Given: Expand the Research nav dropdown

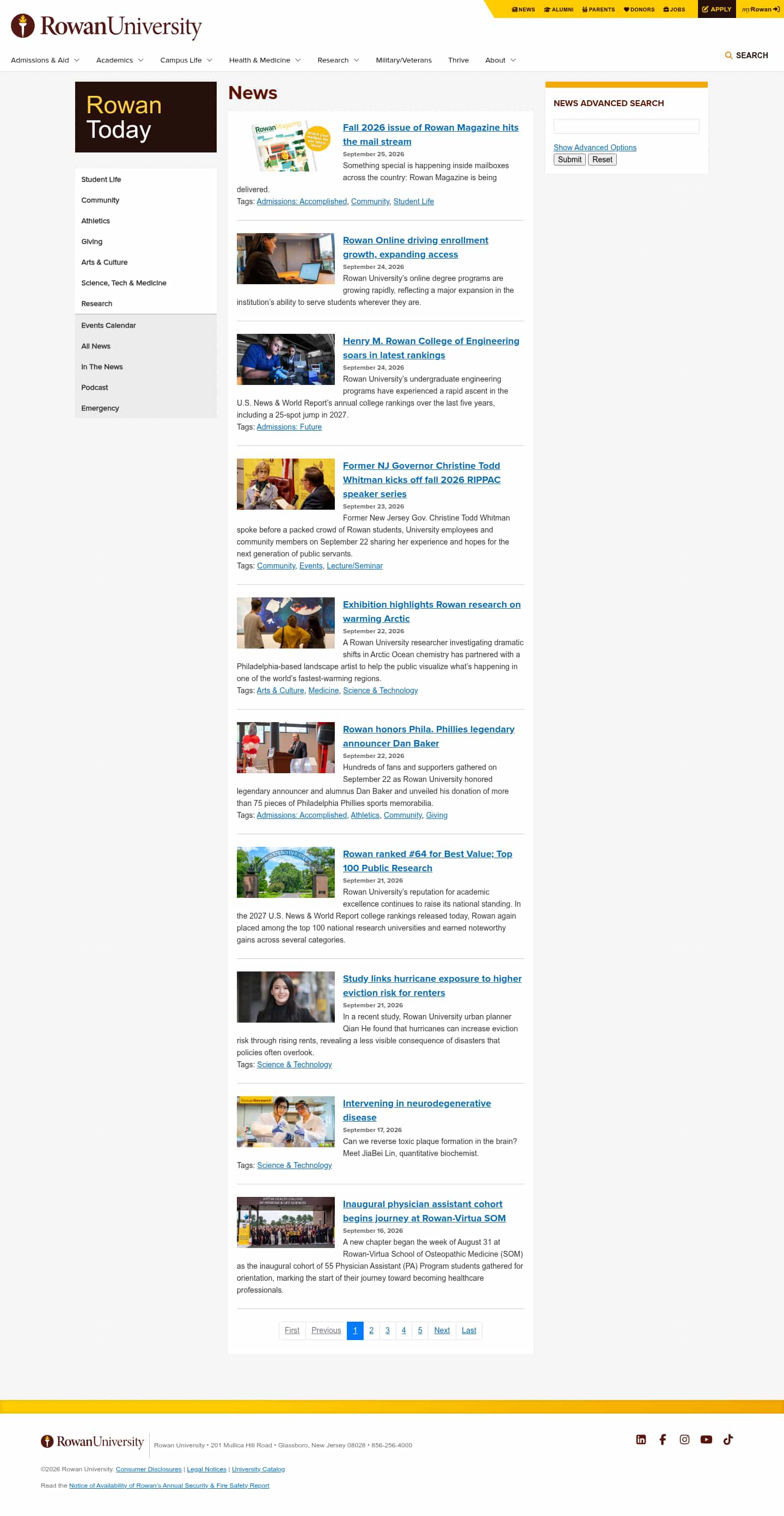Looking at the screenshot, I should (x=338, y=60).
